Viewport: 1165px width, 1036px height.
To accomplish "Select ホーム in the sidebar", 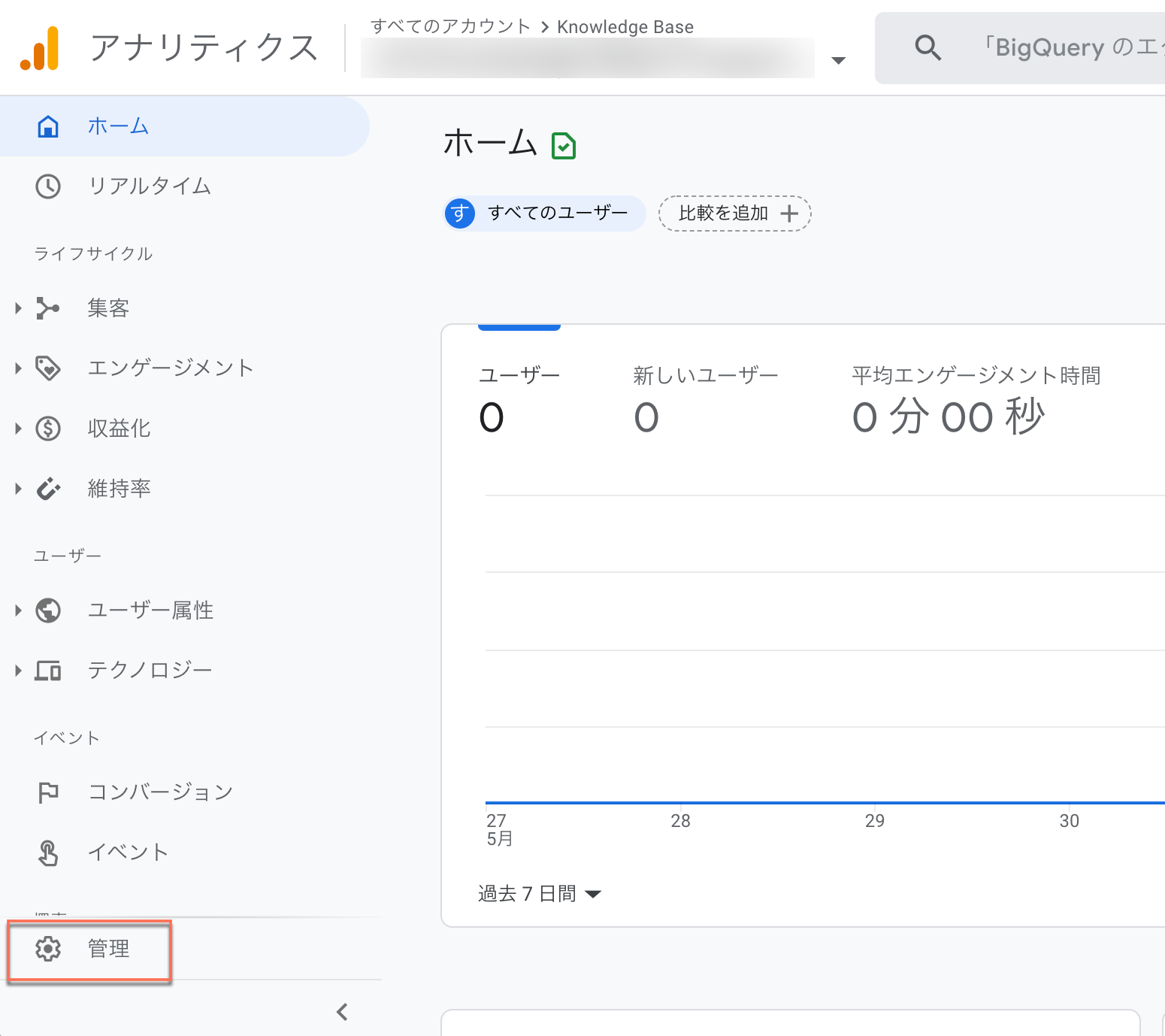I will pyautogui.click(x=118, y=126).
